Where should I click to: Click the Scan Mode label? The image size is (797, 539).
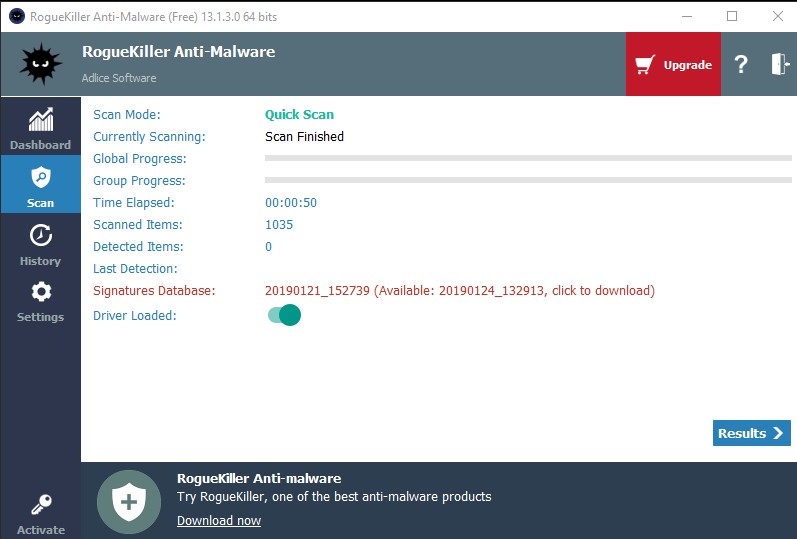[x=127, y=115]
